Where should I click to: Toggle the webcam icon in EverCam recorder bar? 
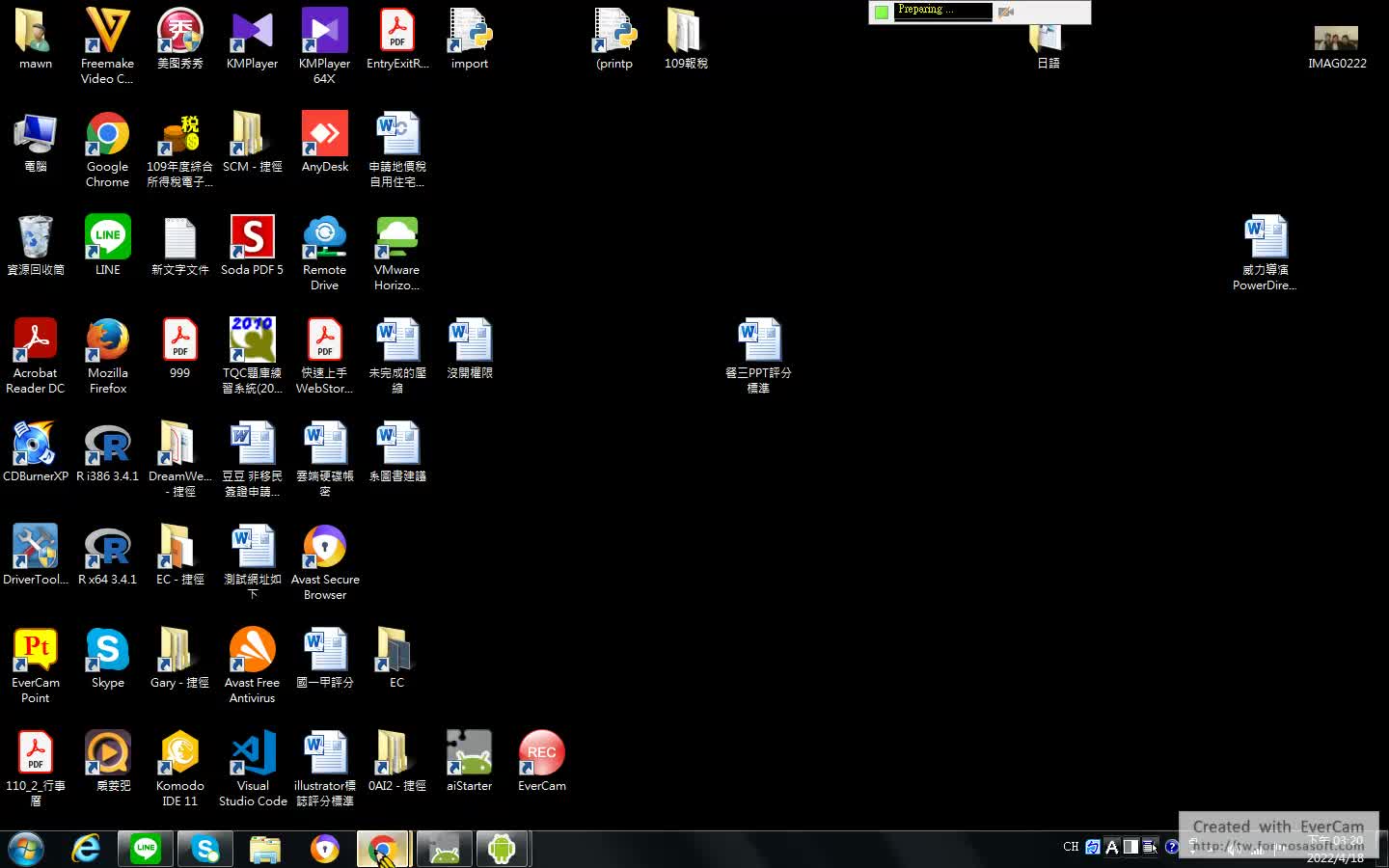pos(1006,12)
